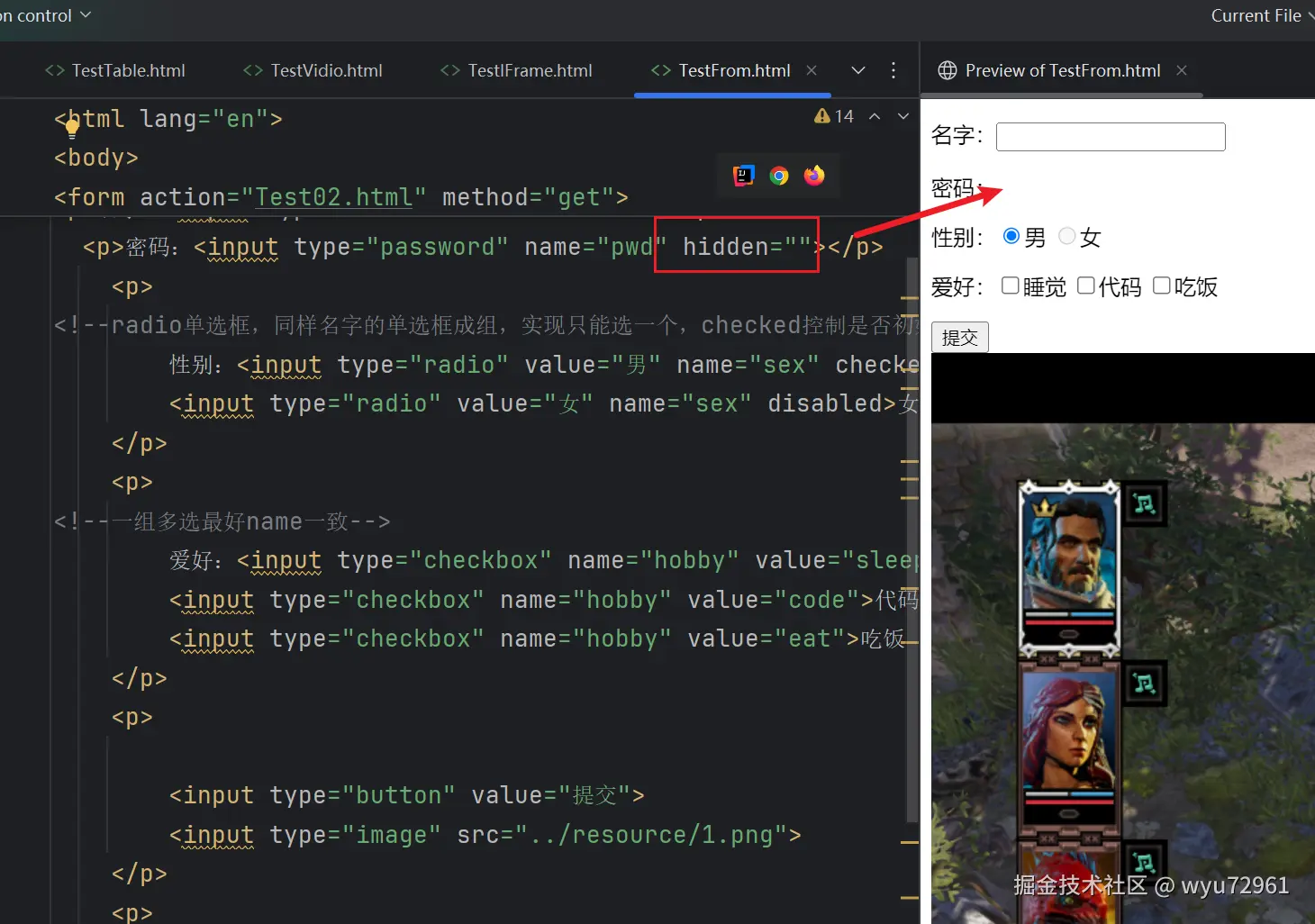Switch to TestVidio.html tab

(x=313, y=70)
